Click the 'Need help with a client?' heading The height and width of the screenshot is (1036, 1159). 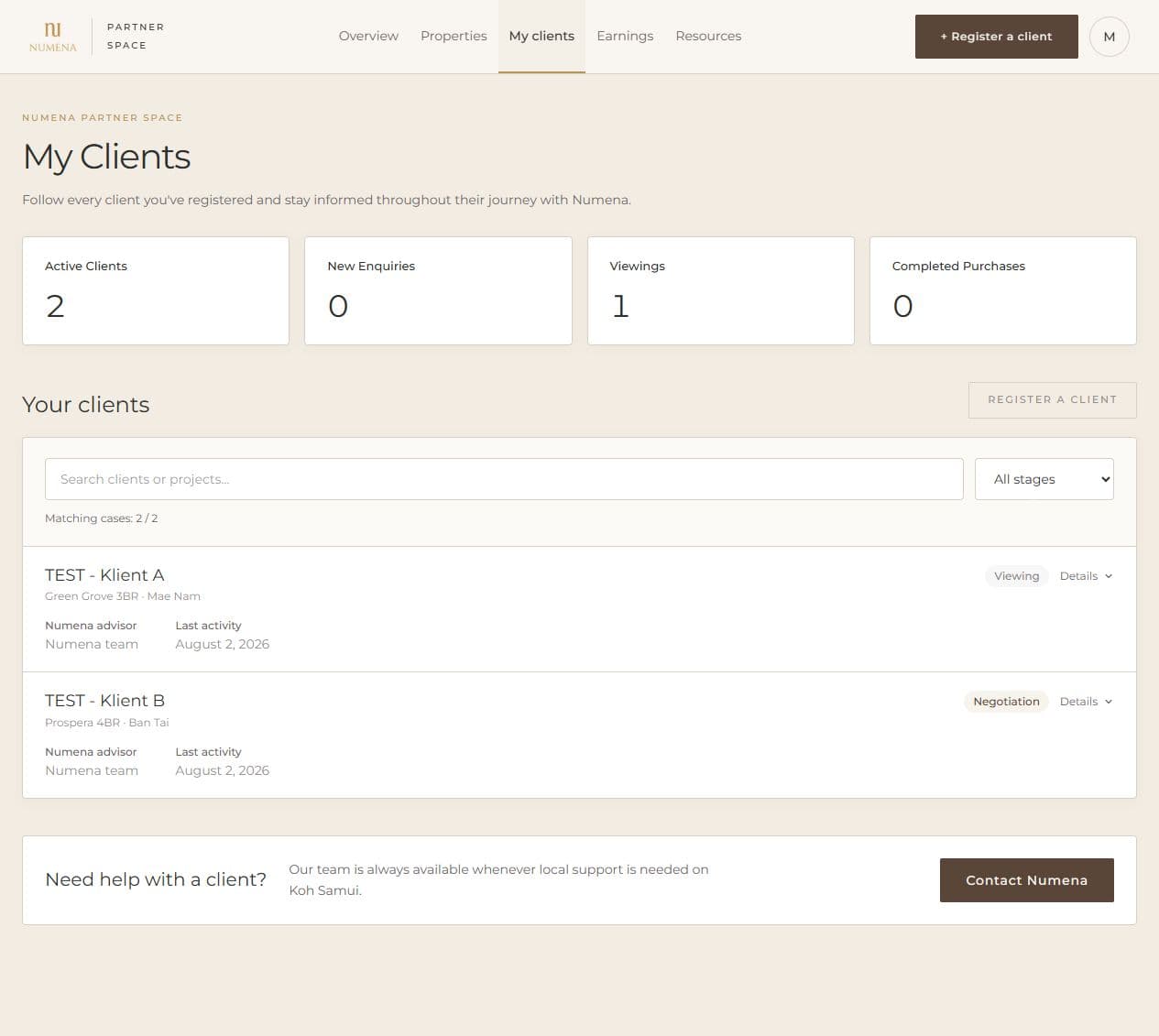click(x=156, y=879)
